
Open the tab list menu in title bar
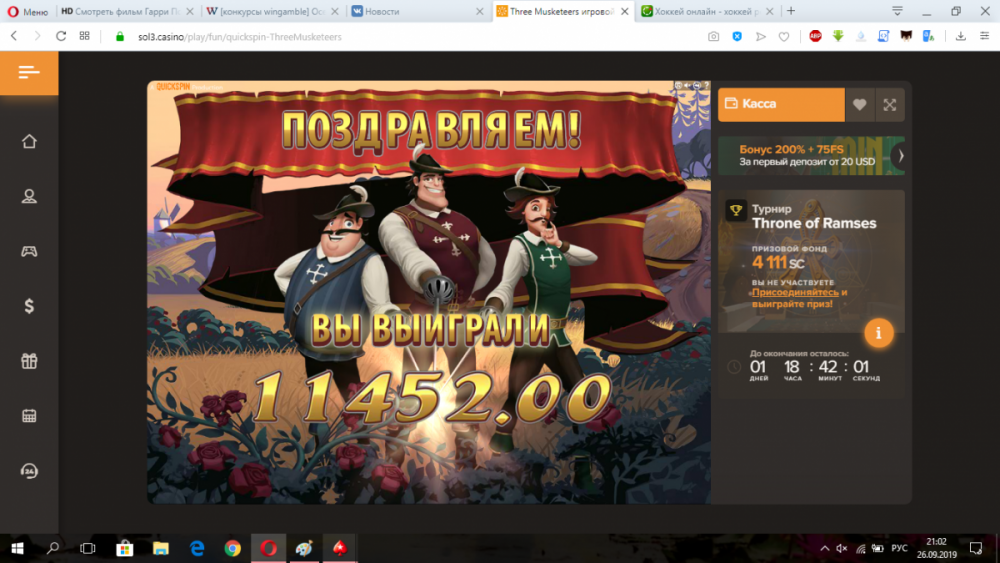point(897,11)
